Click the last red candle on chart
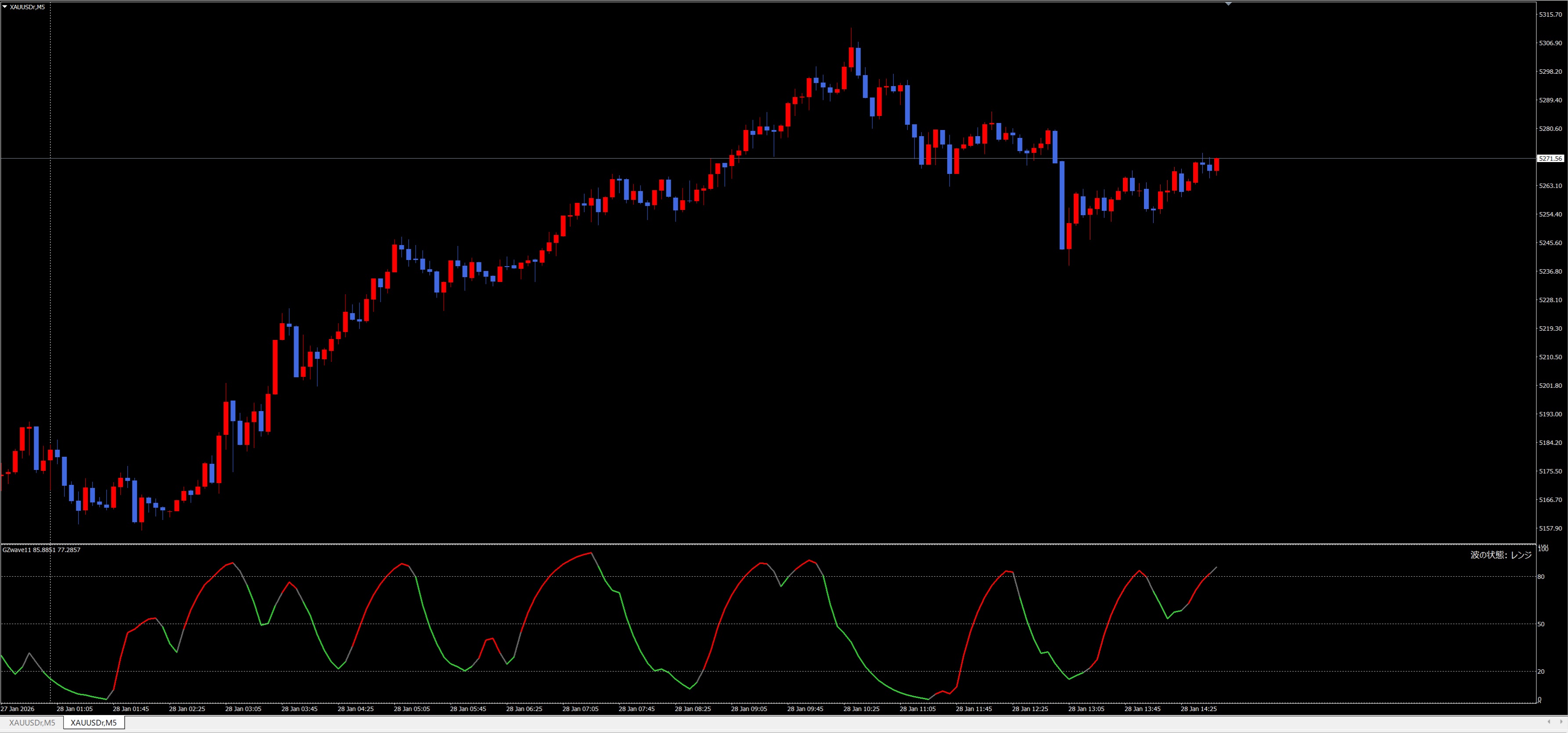 [1216, 164]
